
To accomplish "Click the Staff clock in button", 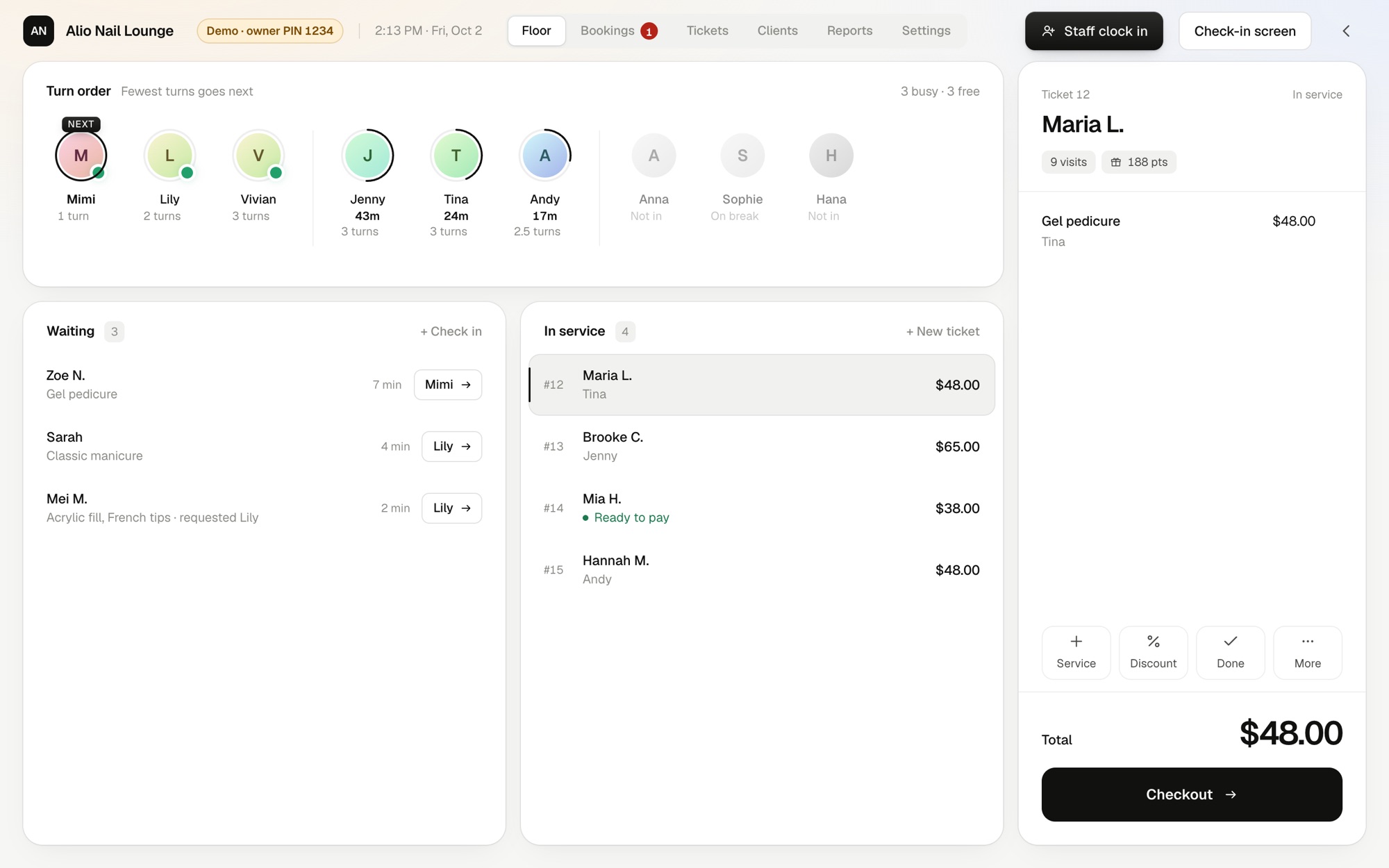I will coord(1094,31).
